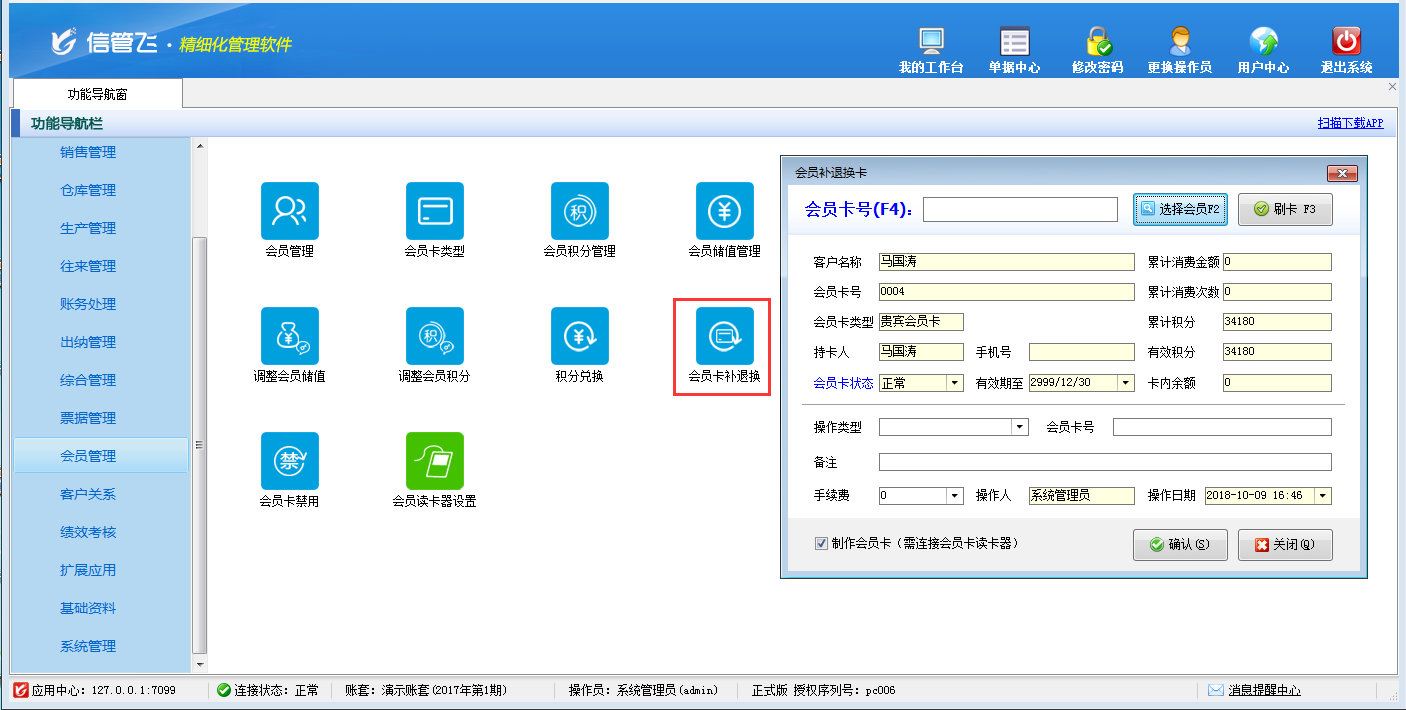Click the 调整会员储值 icon
The width and height of the screenshot is (1406, 710).
point(289,336)
